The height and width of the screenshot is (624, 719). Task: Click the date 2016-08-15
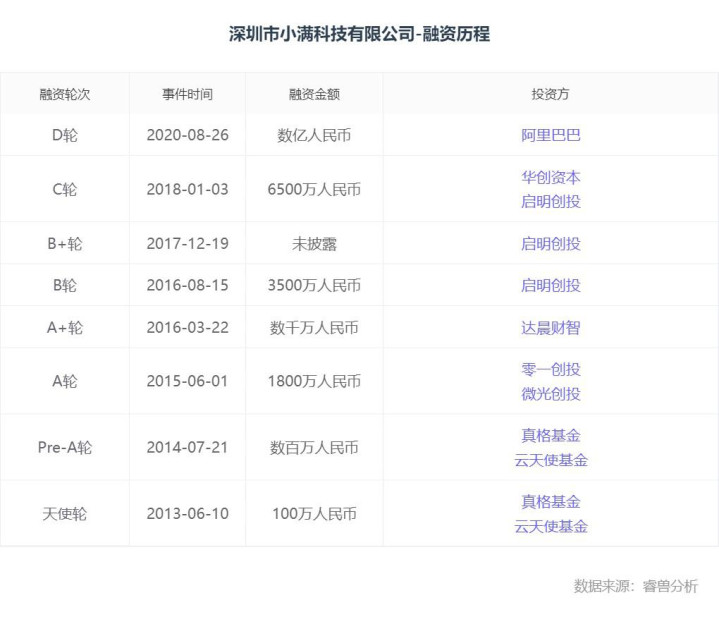(187, 285)
